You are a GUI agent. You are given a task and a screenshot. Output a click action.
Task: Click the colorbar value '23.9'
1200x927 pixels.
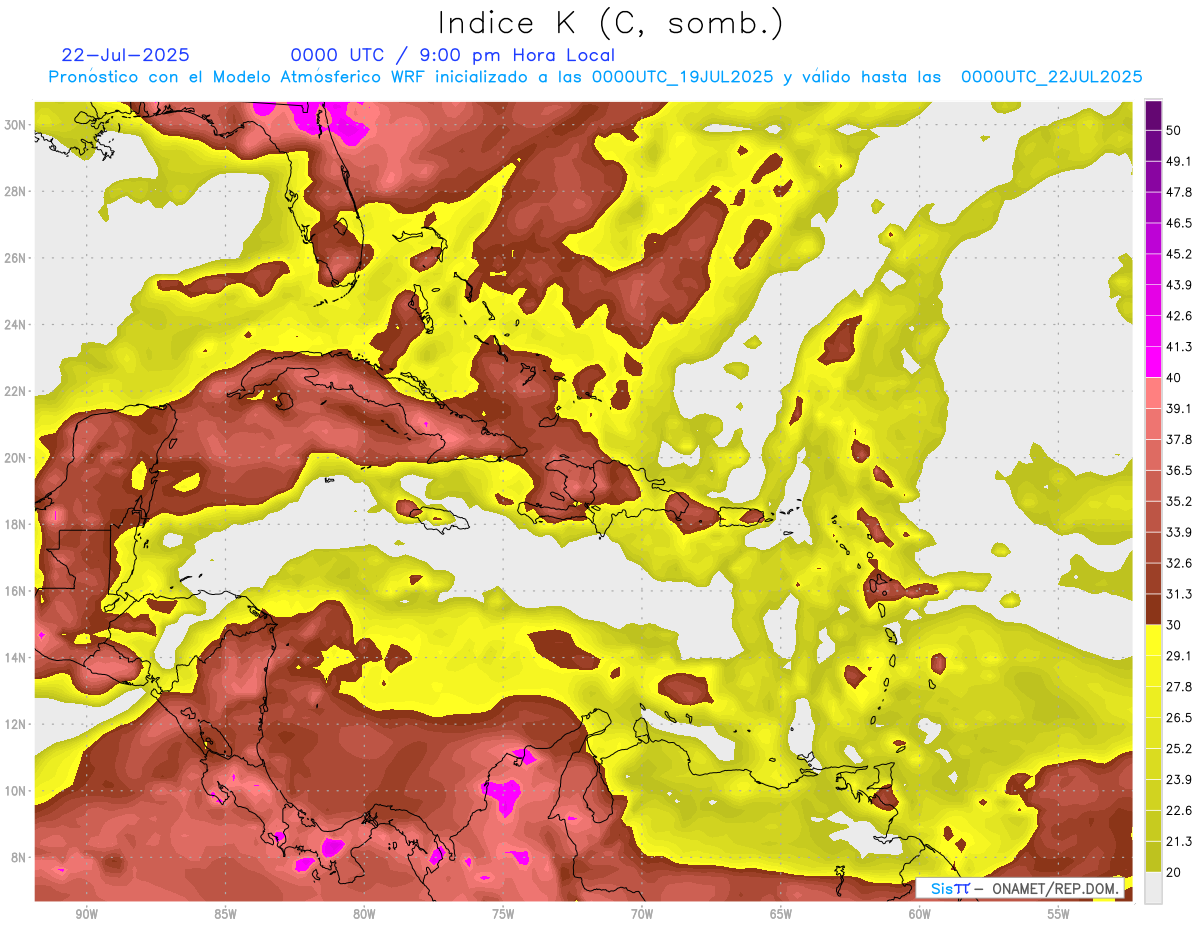[1179, 780]
